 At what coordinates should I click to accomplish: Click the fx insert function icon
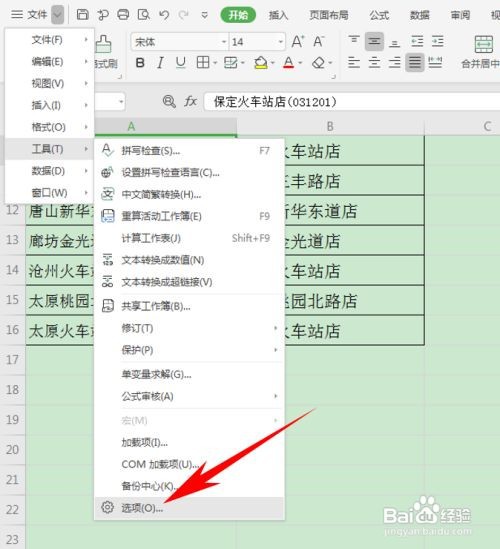pos(190,102)
